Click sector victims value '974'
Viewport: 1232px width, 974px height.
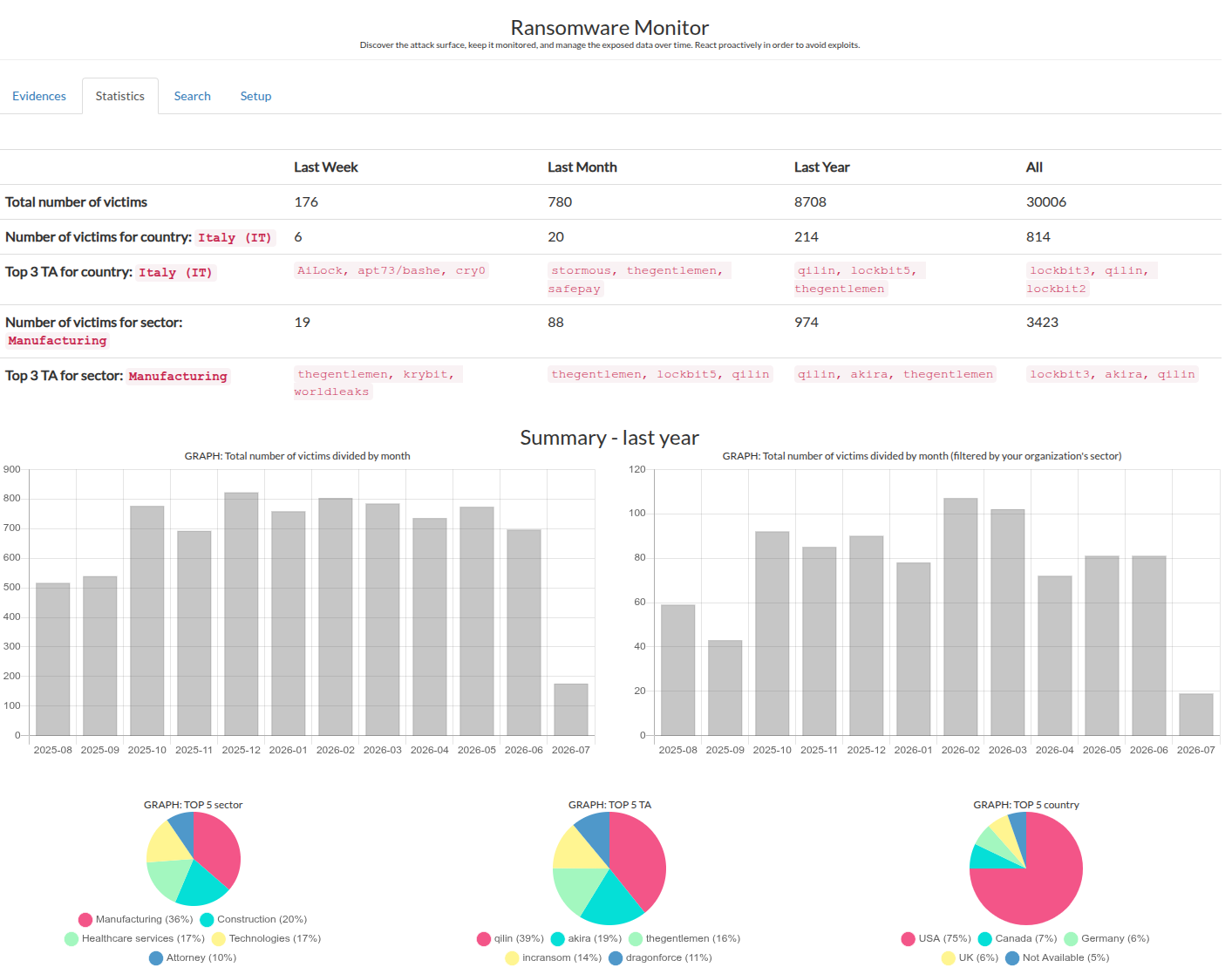tap(807, 323)
